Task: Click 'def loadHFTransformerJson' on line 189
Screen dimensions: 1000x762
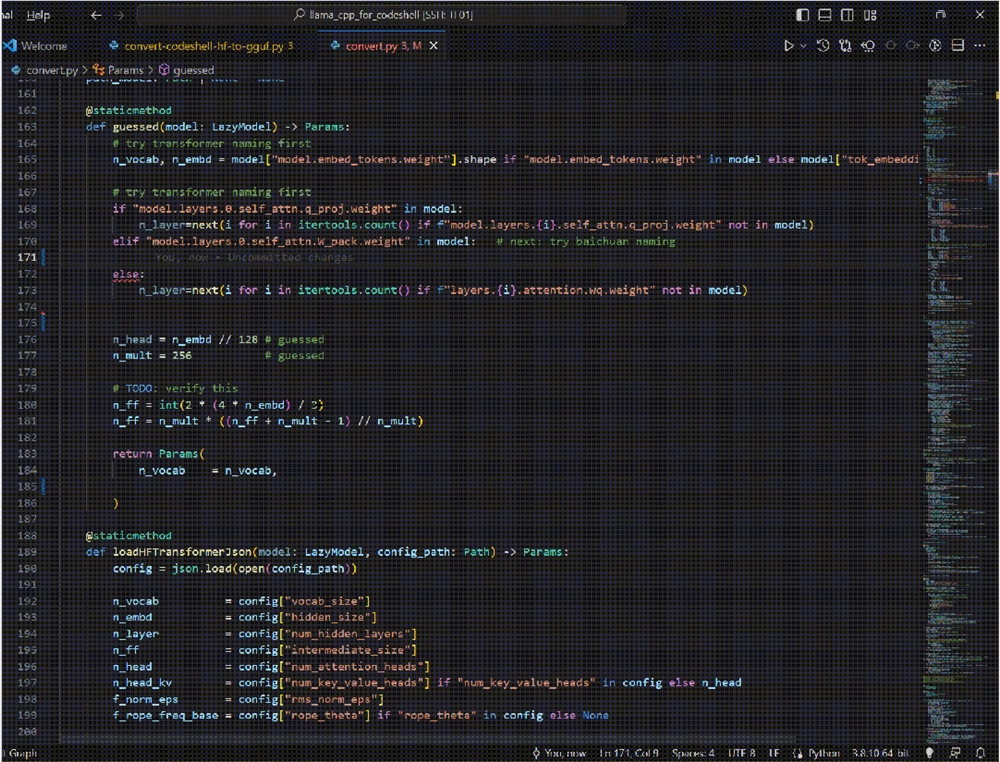Action: 169,552
